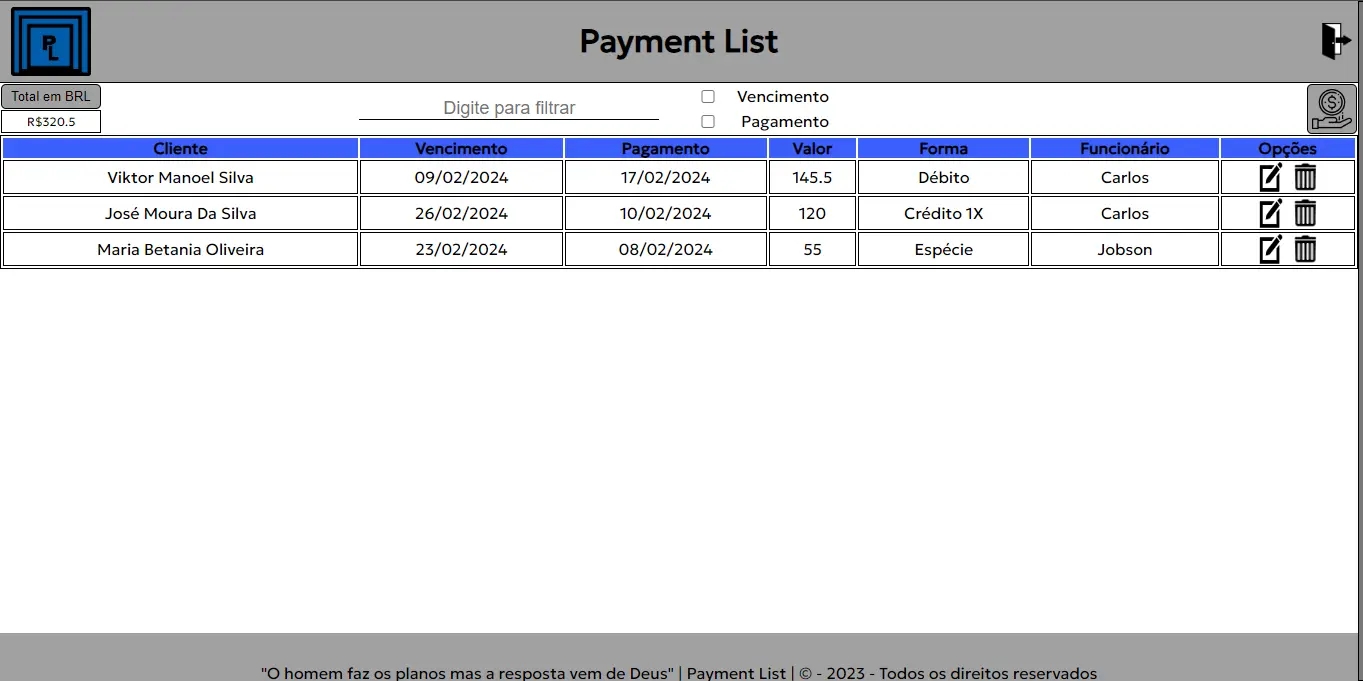Image resolution: width=1363 pixels, height=681 pixels.
Task: Click the due date 26/02/2024
Action: pyautogui.click(x=461, y=214)
